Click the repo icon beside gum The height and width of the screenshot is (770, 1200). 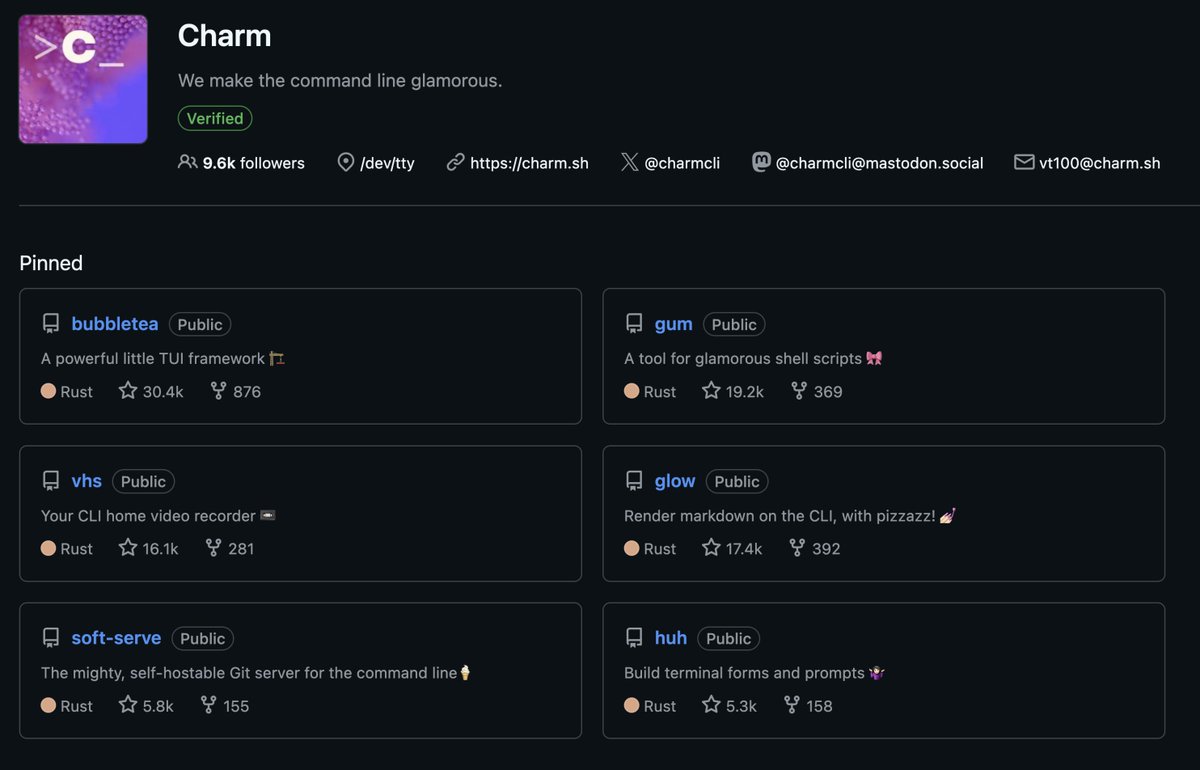point(633,324)
